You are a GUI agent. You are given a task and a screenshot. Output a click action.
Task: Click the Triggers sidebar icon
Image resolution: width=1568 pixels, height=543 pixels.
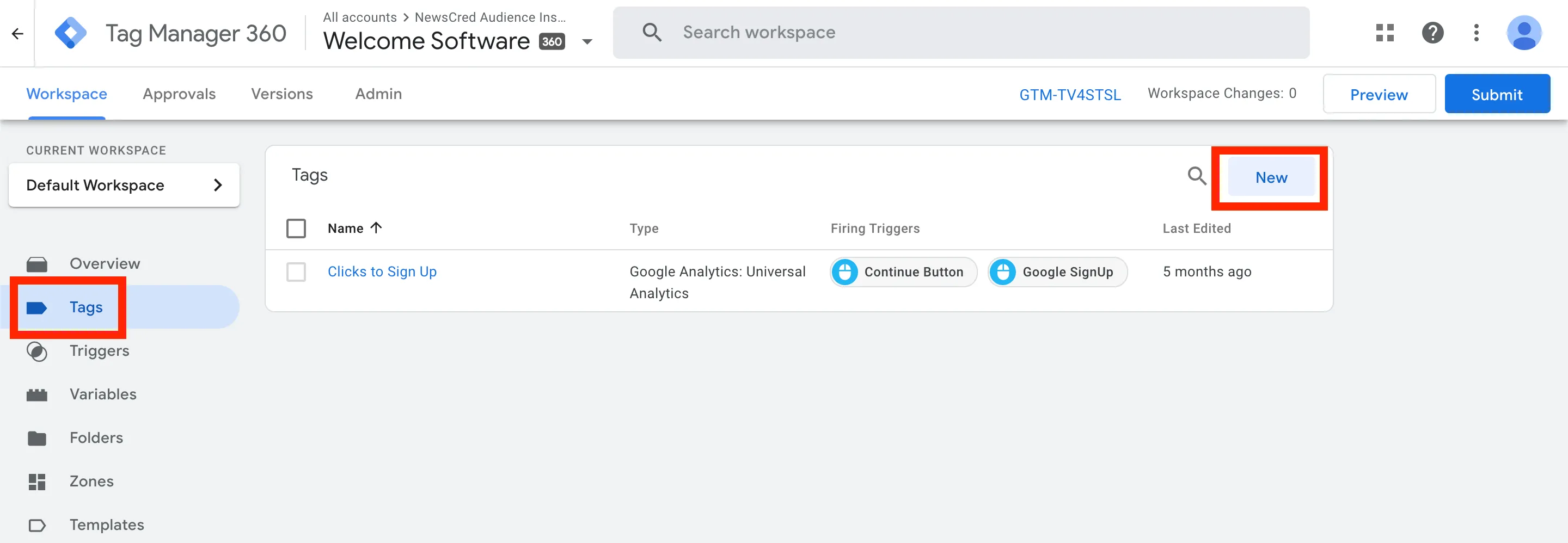click(37, 351)
